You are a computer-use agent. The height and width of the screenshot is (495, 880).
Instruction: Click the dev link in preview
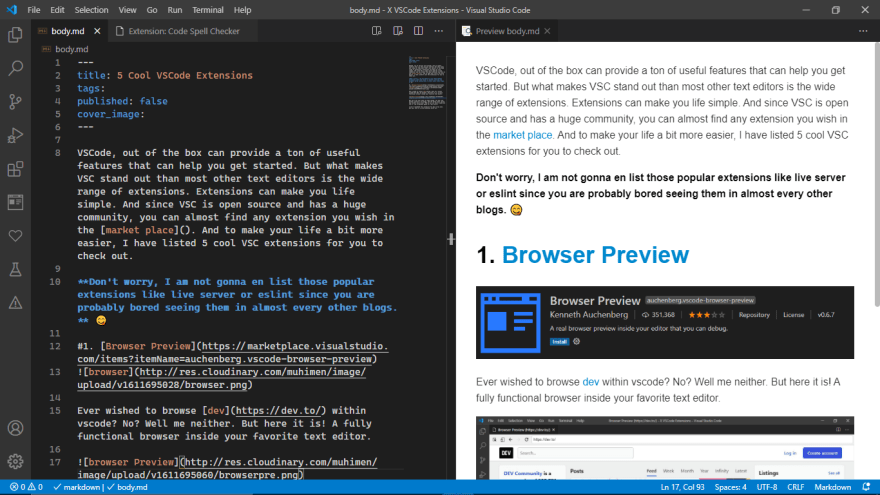590,382
